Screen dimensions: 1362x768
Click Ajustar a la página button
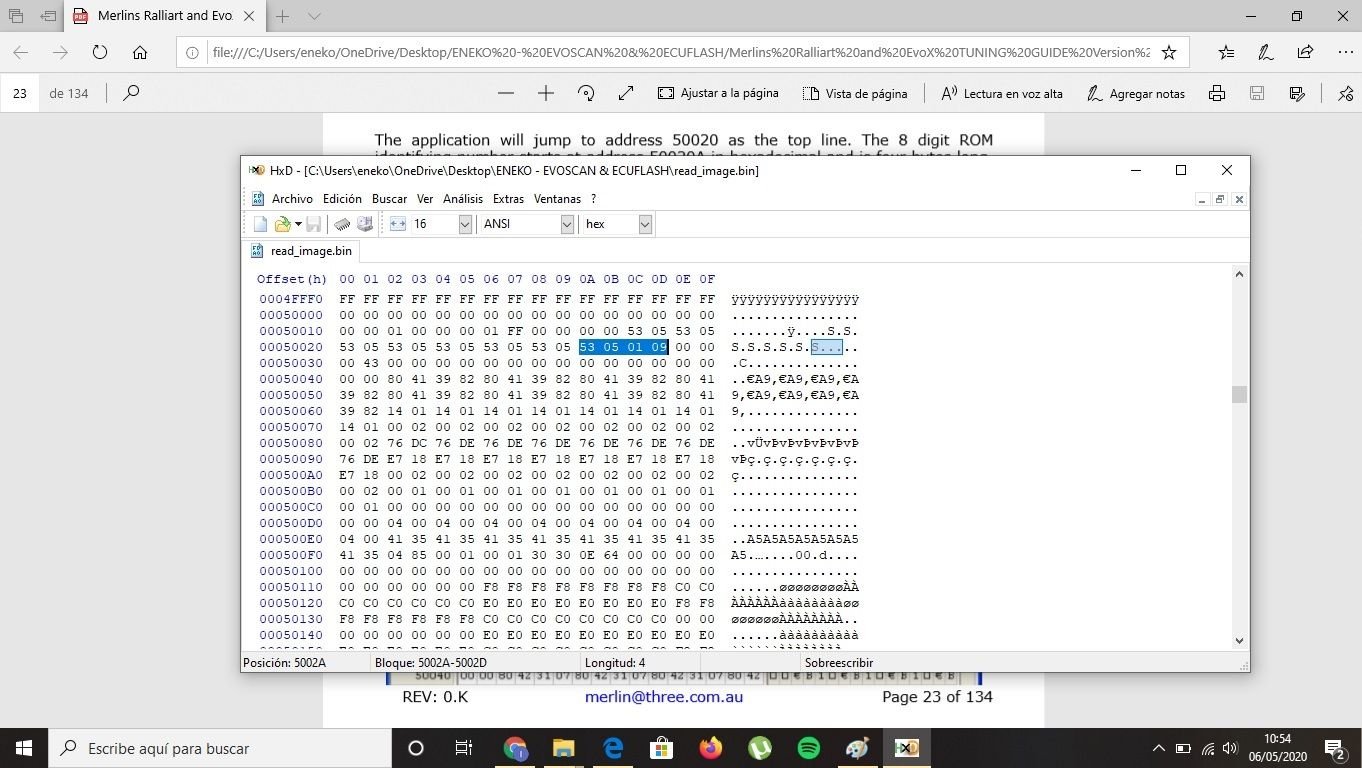pyautogui.click(x=718, y=93)
